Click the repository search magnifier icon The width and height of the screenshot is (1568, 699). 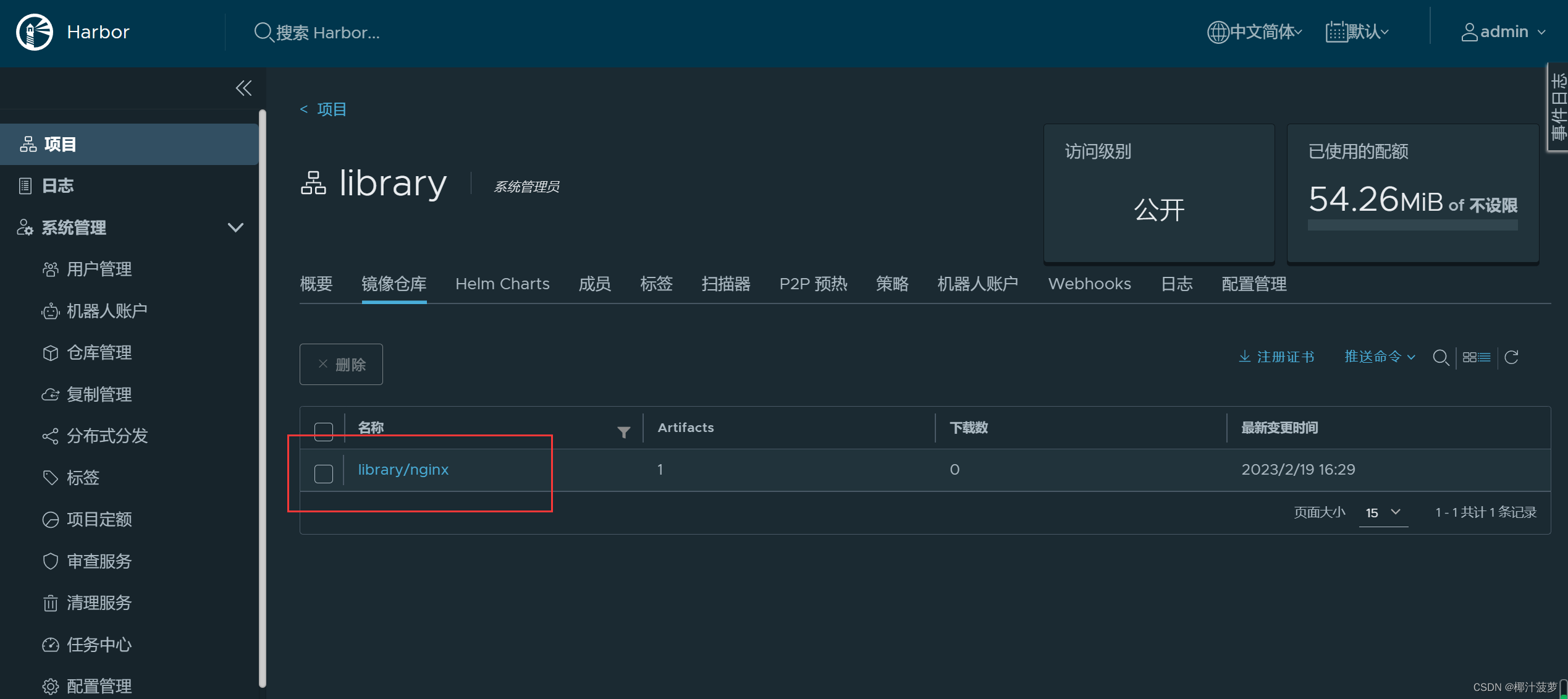pyautogui.click(x=1441, y=357)
